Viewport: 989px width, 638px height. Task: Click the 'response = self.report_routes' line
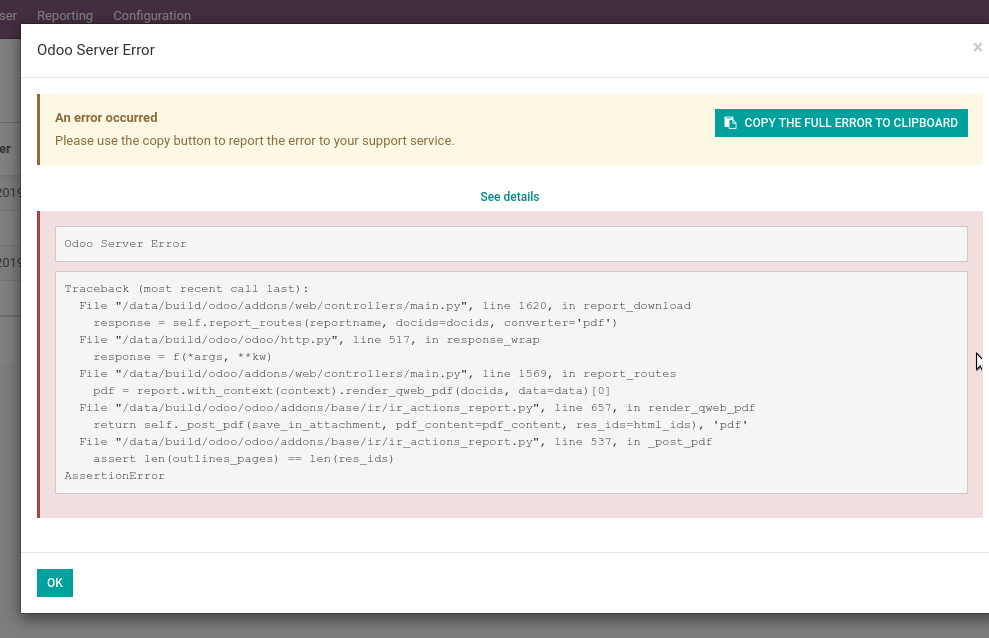pos(355,323)
